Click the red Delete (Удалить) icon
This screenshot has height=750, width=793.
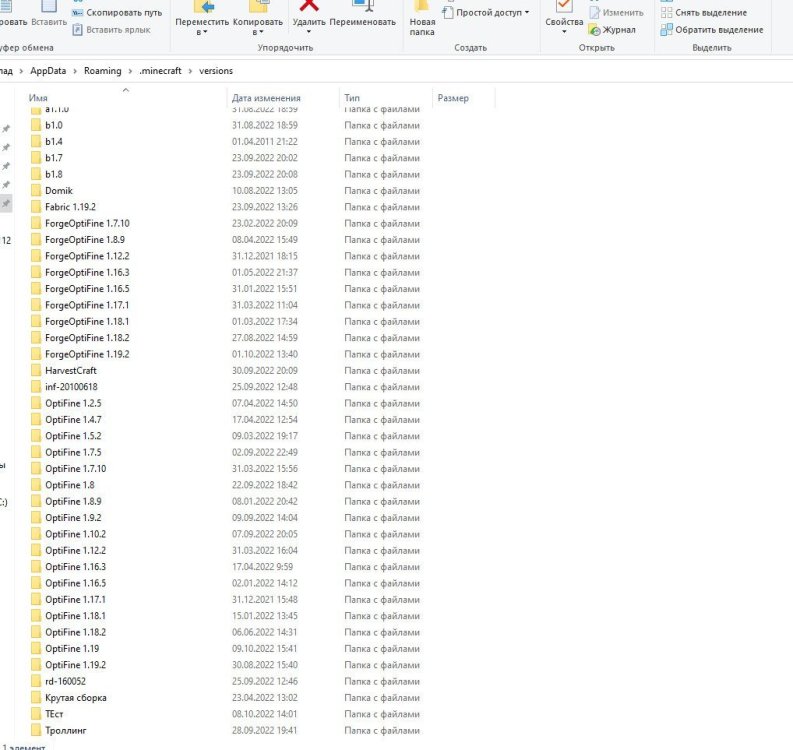click(309, 6)
